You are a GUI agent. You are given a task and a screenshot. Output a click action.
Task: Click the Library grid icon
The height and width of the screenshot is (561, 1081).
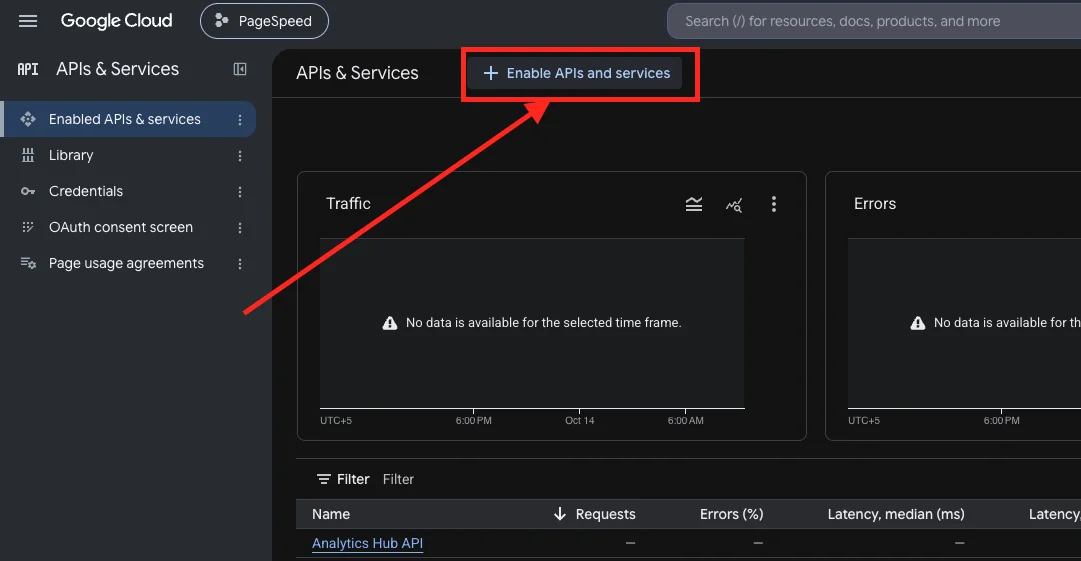click(x=28, y=155)
